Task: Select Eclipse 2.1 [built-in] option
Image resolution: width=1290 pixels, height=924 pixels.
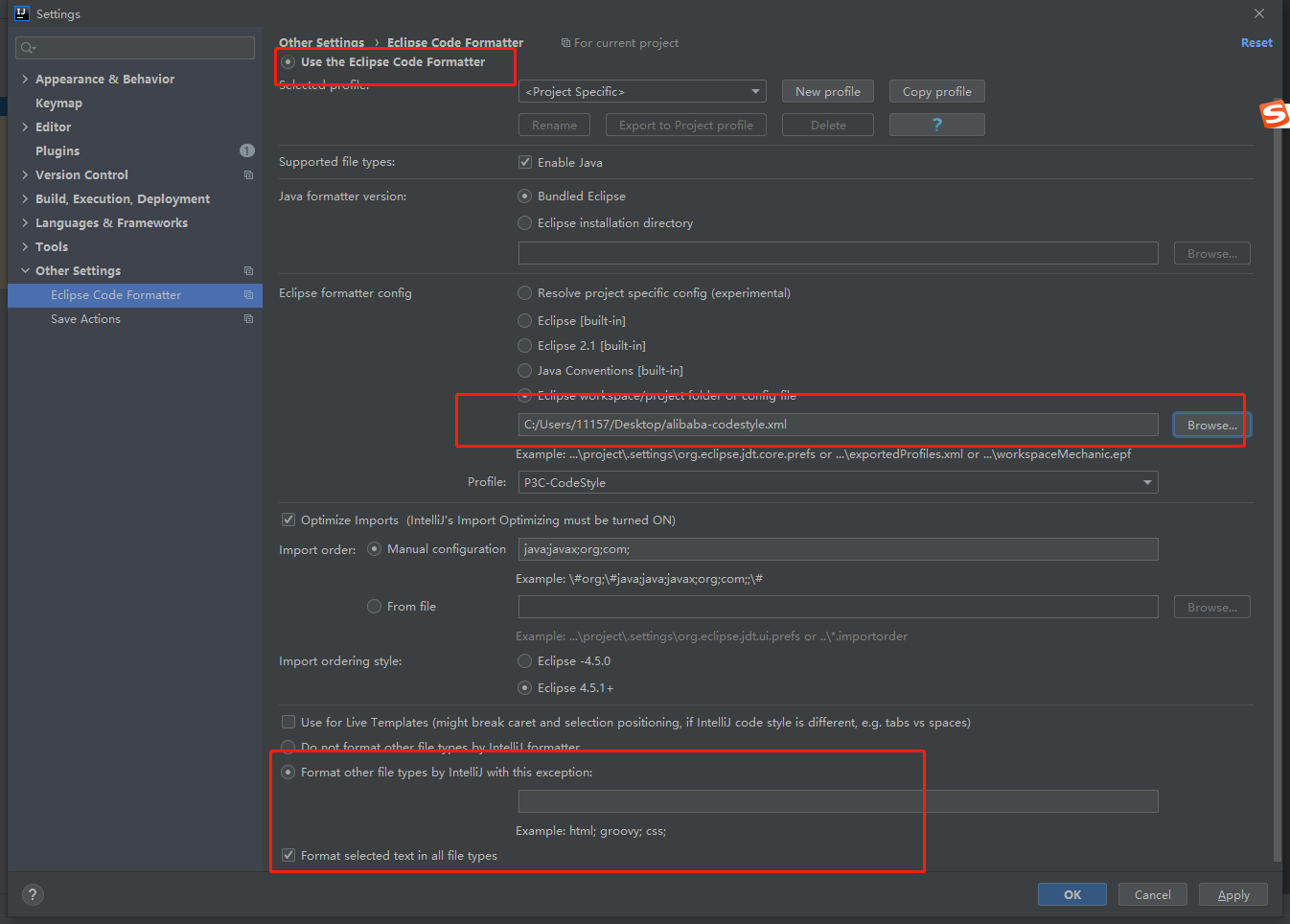Action: [524, 345]
